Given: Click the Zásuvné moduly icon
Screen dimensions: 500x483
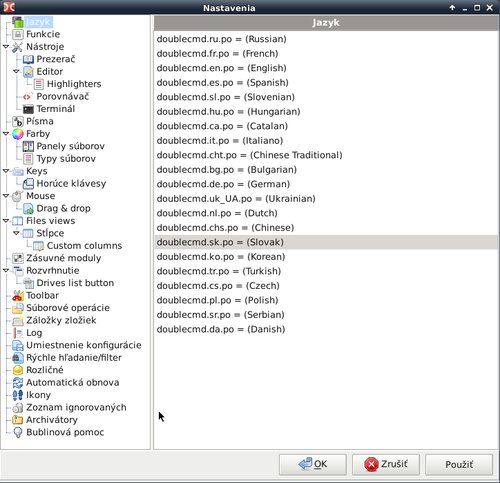Looking at the screenshot, I should [18, 258].
